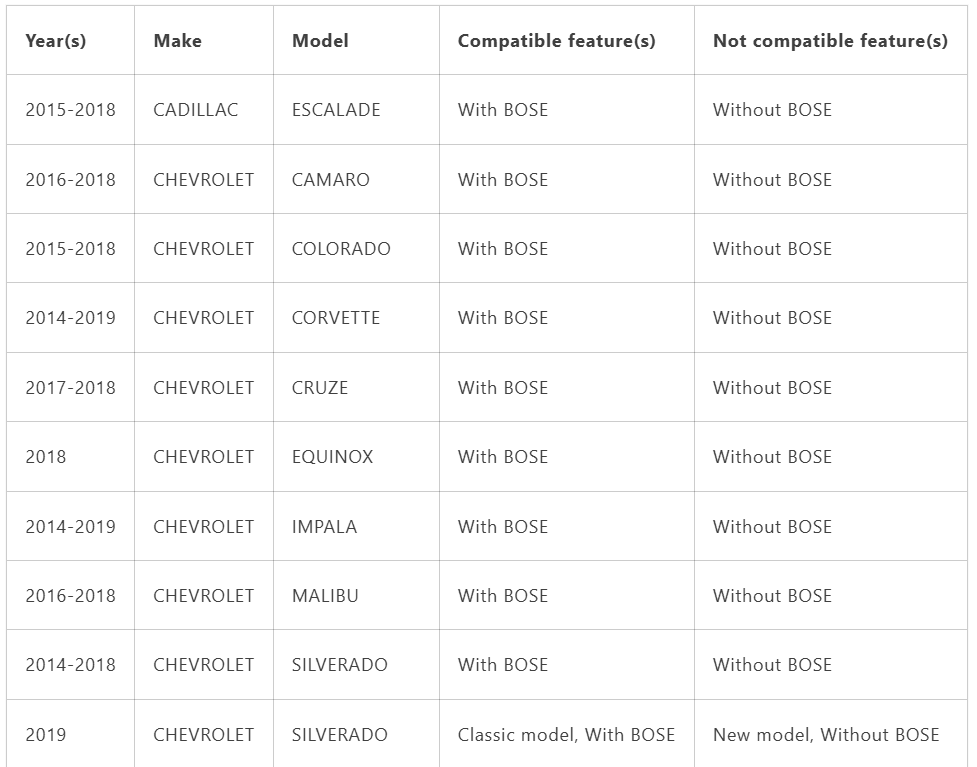
Task: Select the CADILLAC make cell
Action: [196, 110]
